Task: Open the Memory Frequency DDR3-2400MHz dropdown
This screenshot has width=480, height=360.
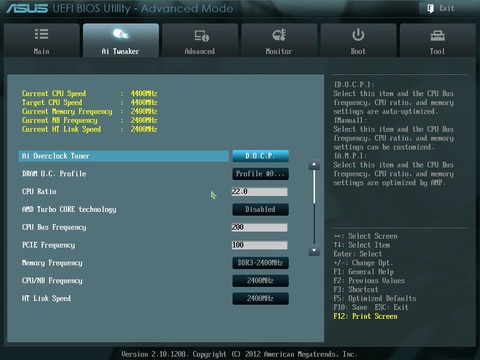Action: point(260,263)
